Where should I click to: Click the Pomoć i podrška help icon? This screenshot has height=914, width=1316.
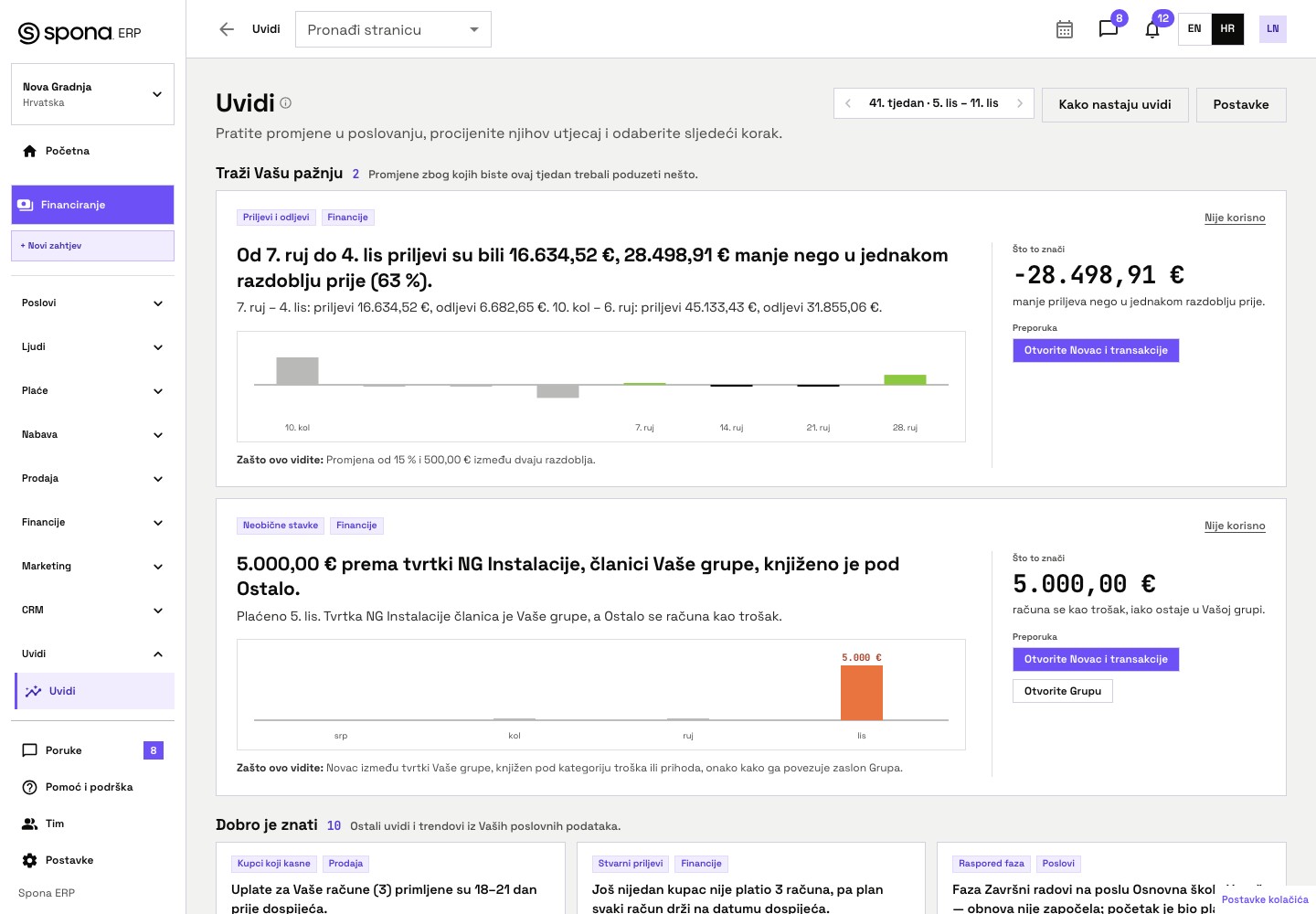(29, 787)
